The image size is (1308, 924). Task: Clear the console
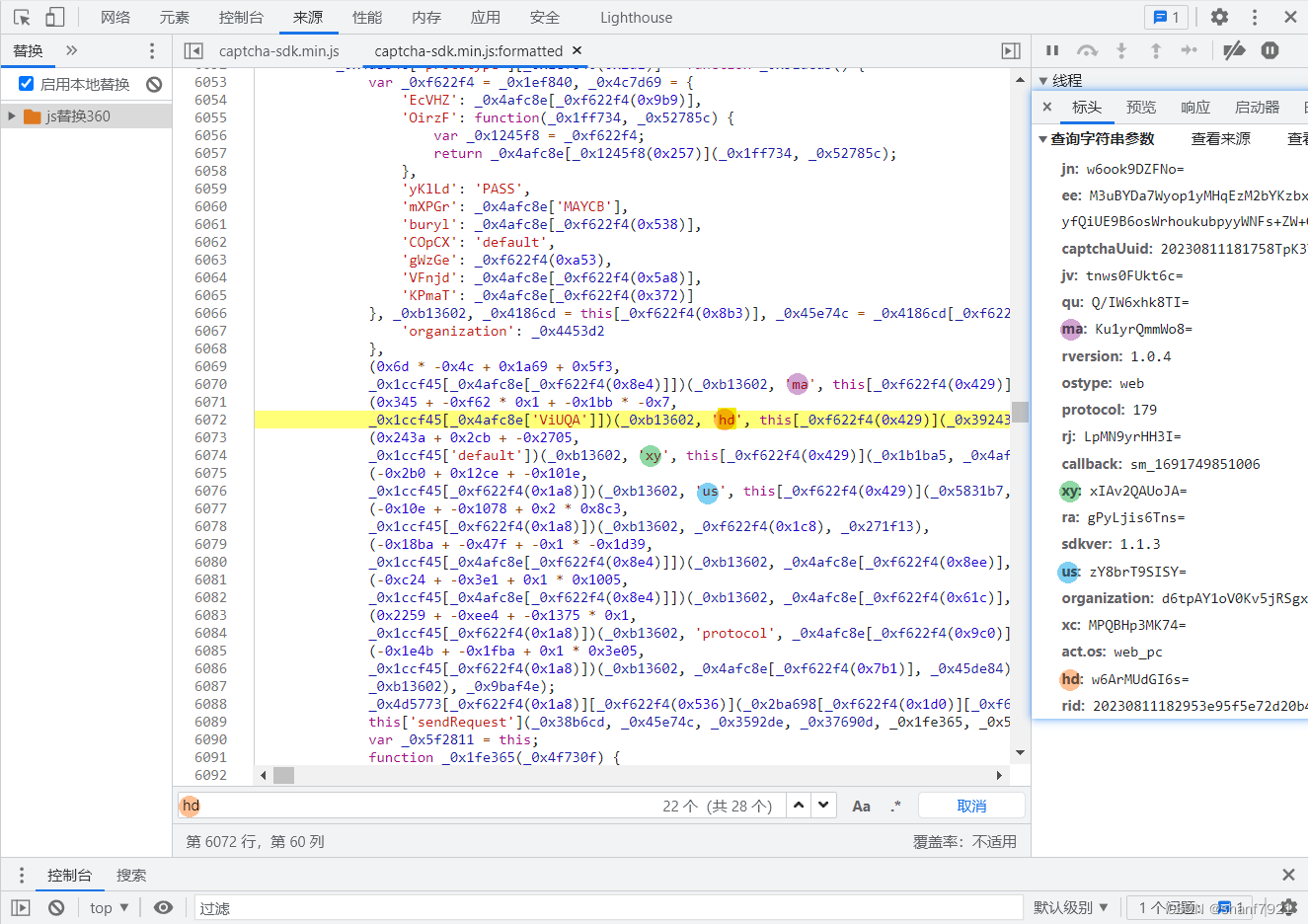pyautogui.click(x=56, y=908)
